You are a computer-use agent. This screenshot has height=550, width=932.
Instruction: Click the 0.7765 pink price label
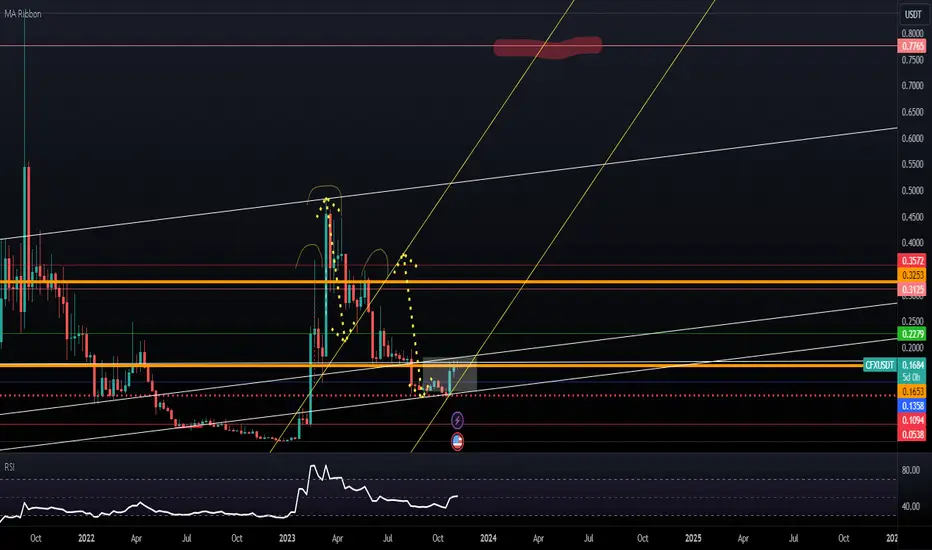tap(912, 46)
